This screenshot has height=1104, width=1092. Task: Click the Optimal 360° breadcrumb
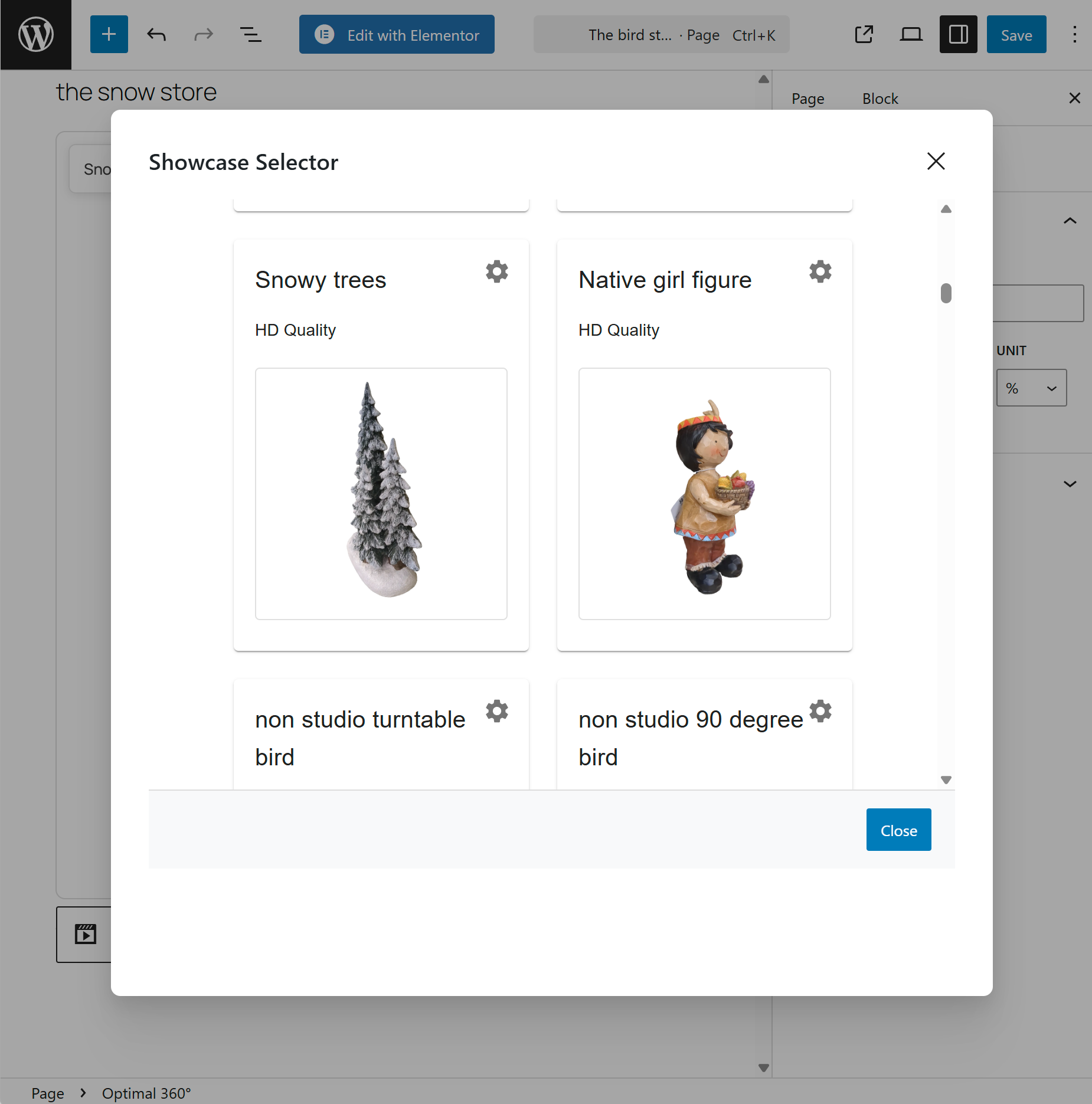click(146, 1093)
